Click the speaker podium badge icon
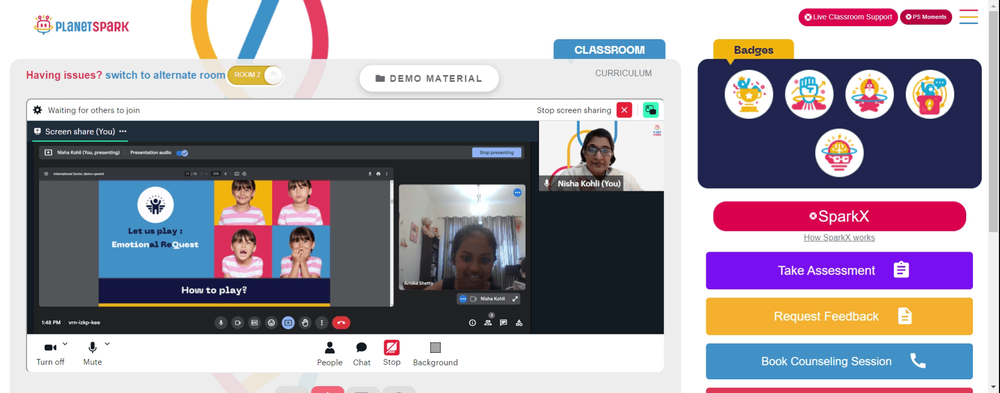Image resolution: width=1000 pixels, height=393 pixels. (x=930, y=94)
